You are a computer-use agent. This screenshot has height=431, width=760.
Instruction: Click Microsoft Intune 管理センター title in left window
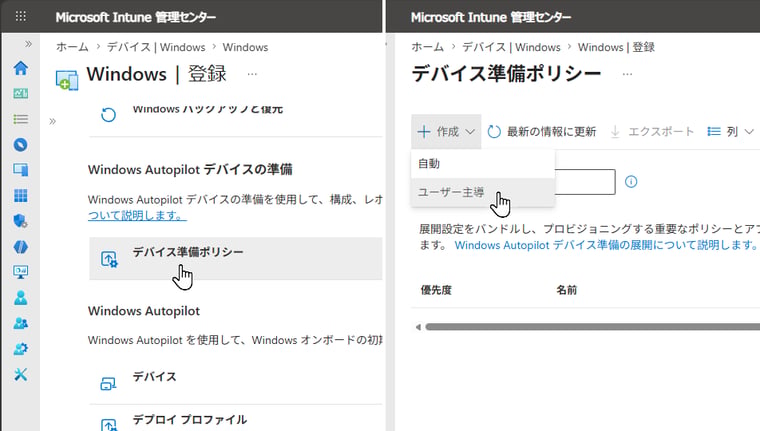point(135,17)
